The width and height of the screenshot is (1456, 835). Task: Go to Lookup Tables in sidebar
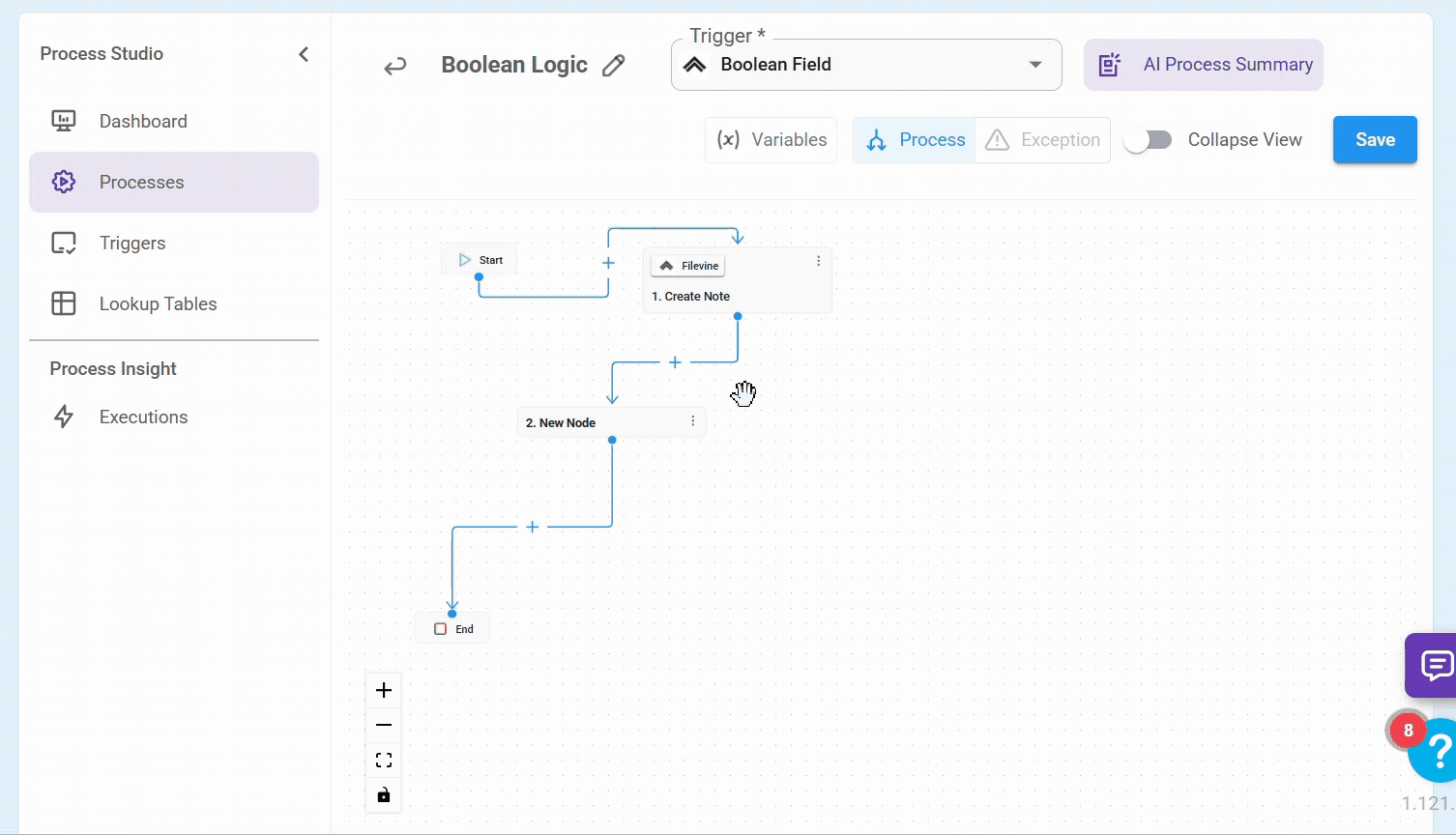coord(158,303)
